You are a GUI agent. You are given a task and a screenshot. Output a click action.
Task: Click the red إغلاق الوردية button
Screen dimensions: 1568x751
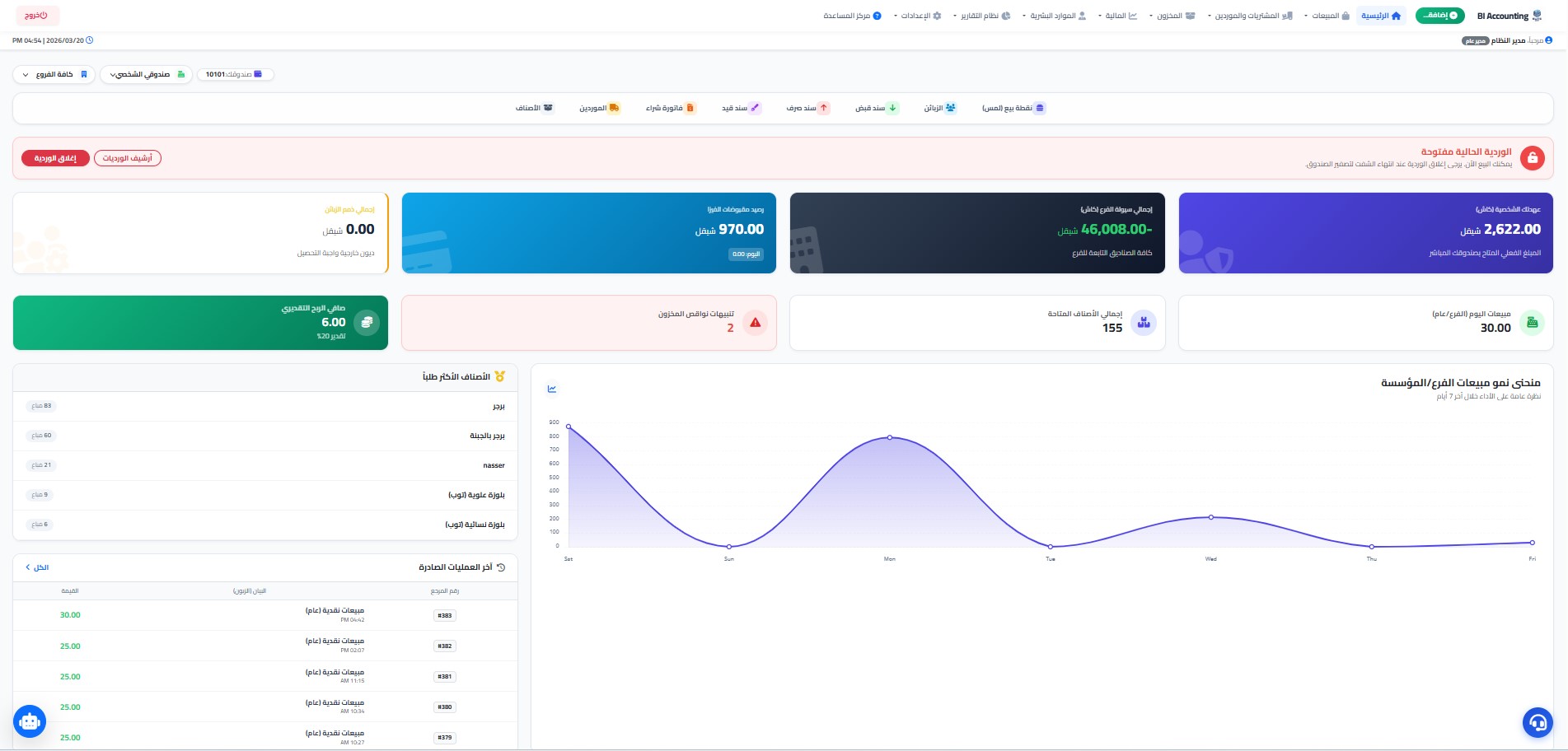tap(55, 158)
